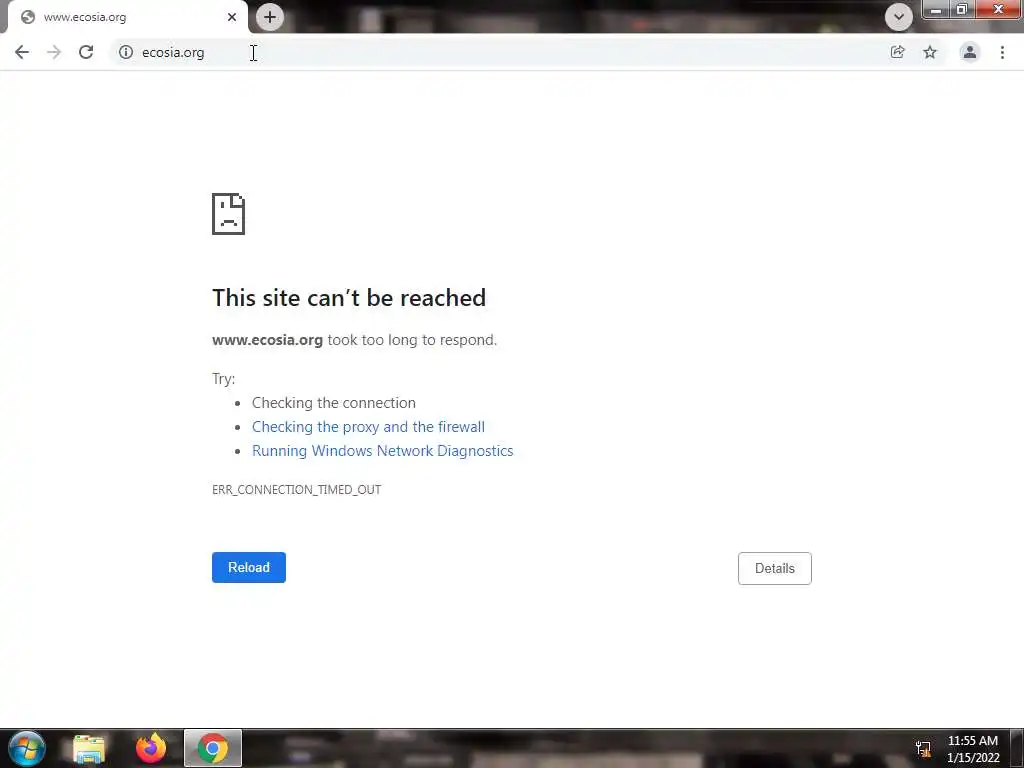1024x768 pixels.
Task: Click the sad page error icon
Action: coord(229,214)
